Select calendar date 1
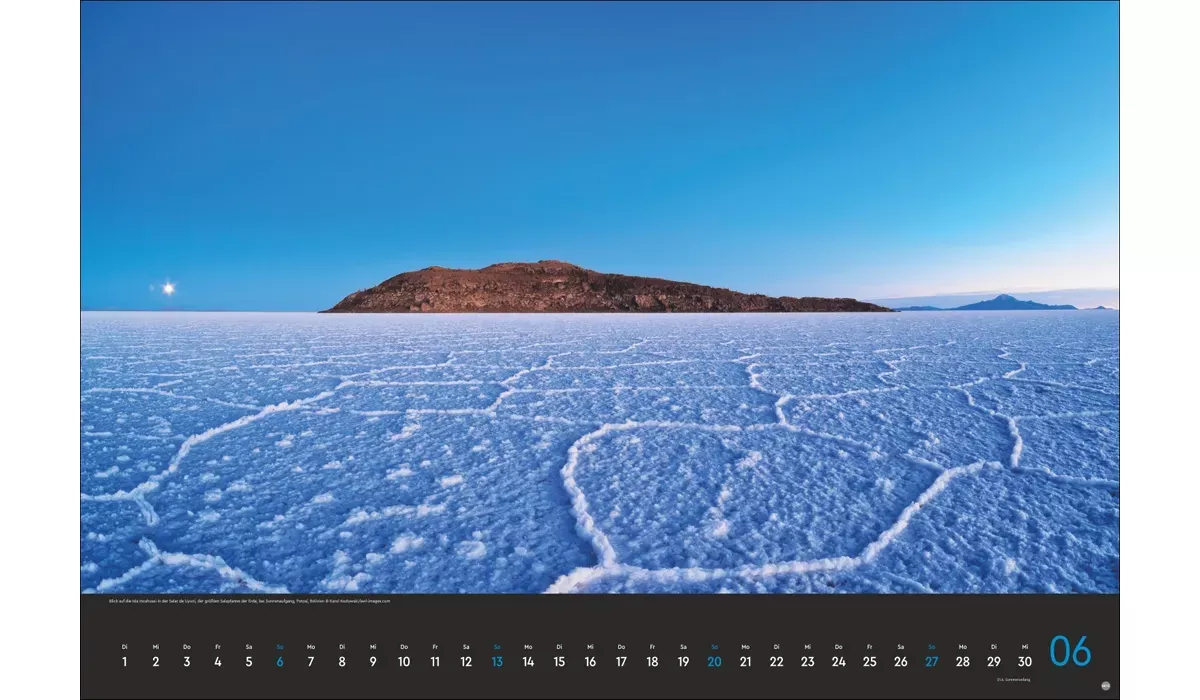The height and width of the screenshot is (700, 1200). pyautogui.click(x=125, y=662)
